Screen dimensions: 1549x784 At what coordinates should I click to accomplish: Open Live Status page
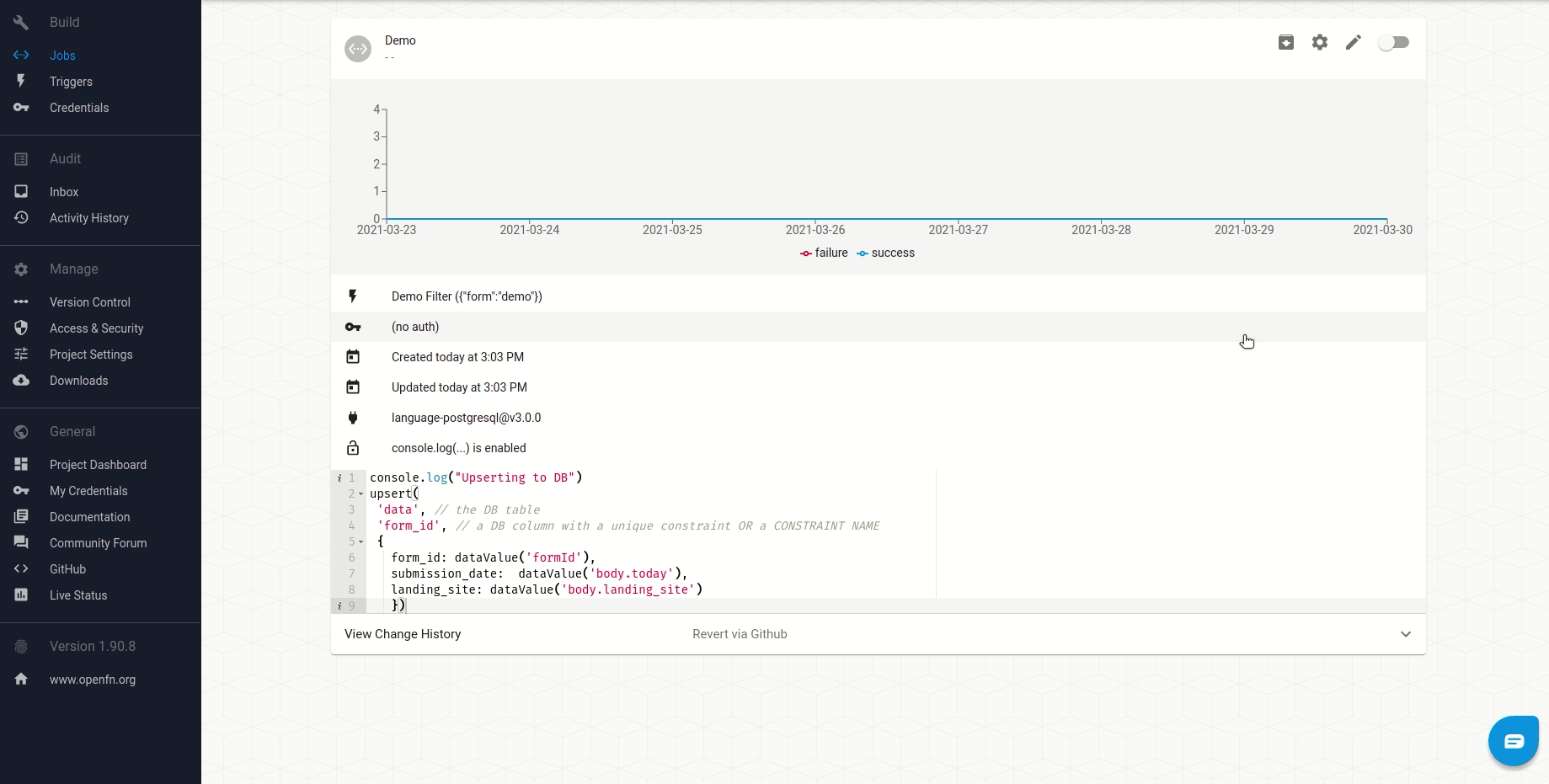(x=78, y=595)
